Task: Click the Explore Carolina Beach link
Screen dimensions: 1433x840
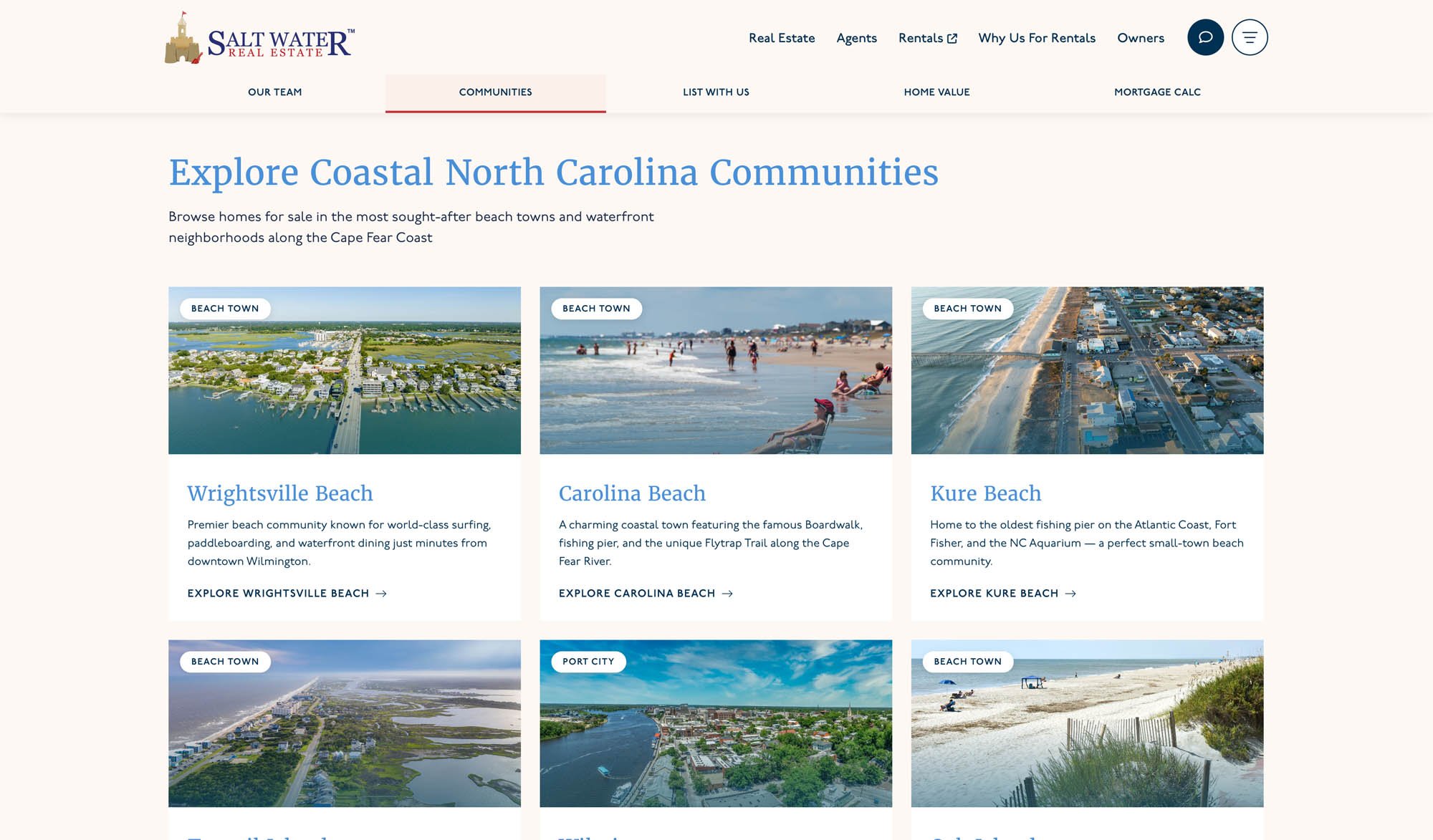Action: click(x=636, y=594)
